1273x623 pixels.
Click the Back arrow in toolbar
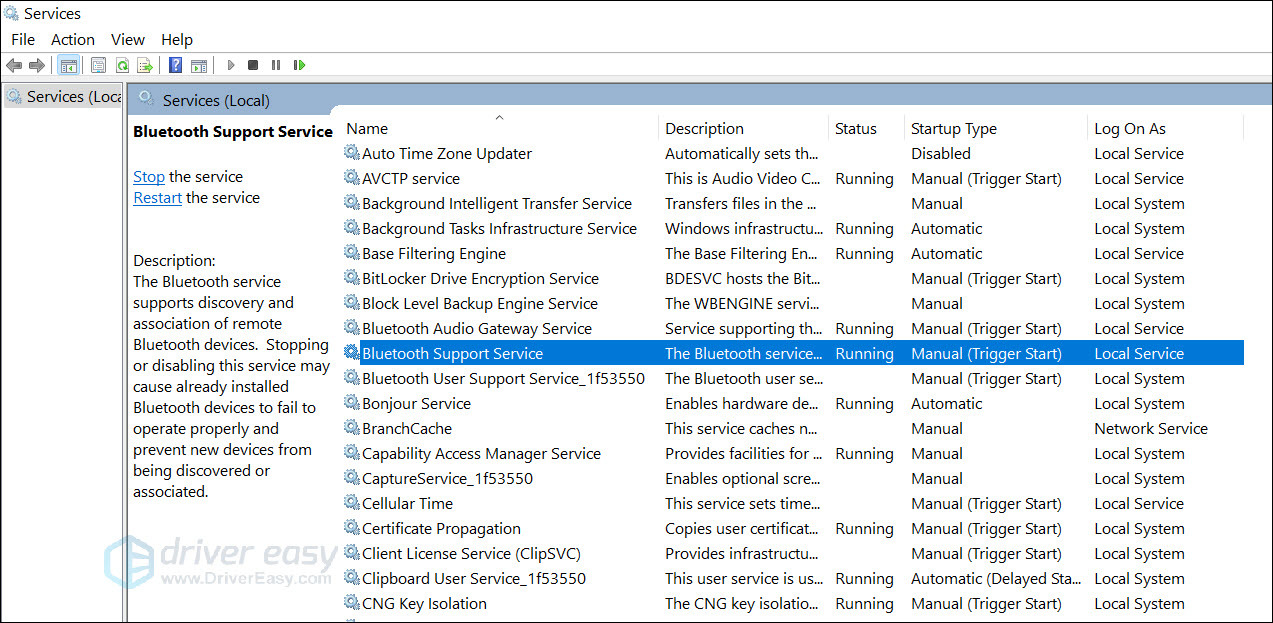point(14,66)
